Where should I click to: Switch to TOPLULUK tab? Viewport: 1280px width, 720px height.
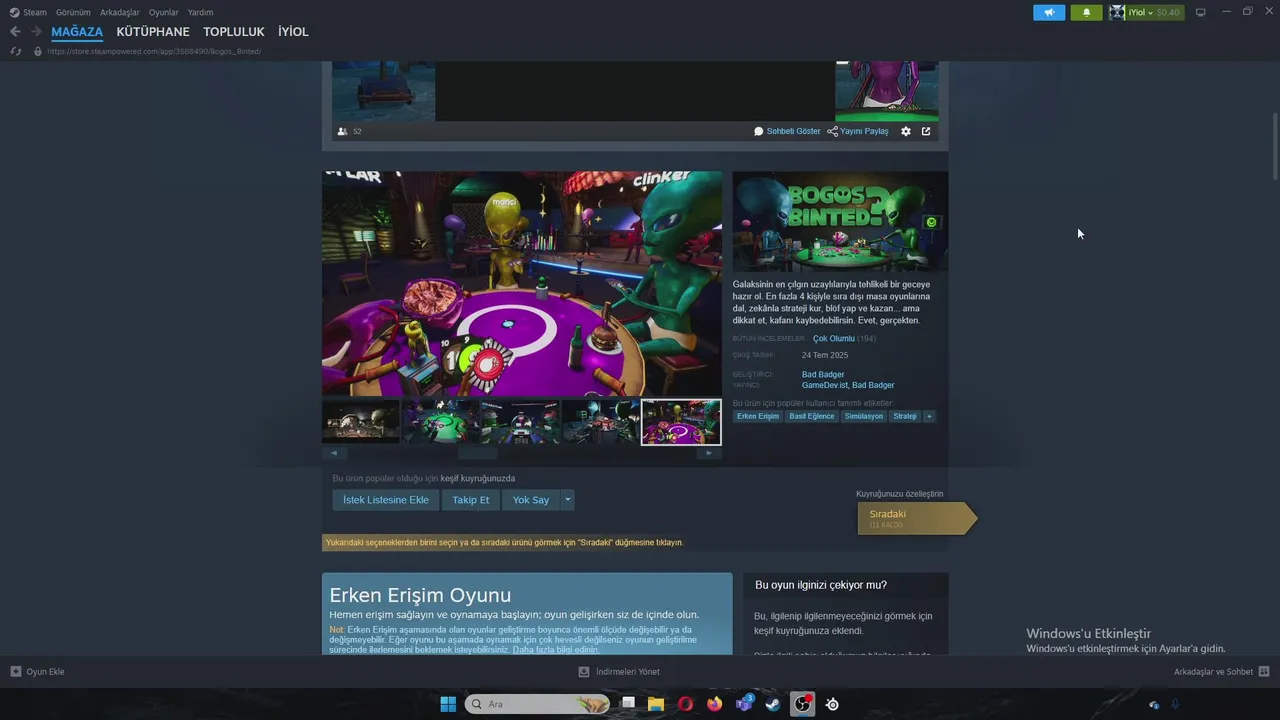coord(234,32)
